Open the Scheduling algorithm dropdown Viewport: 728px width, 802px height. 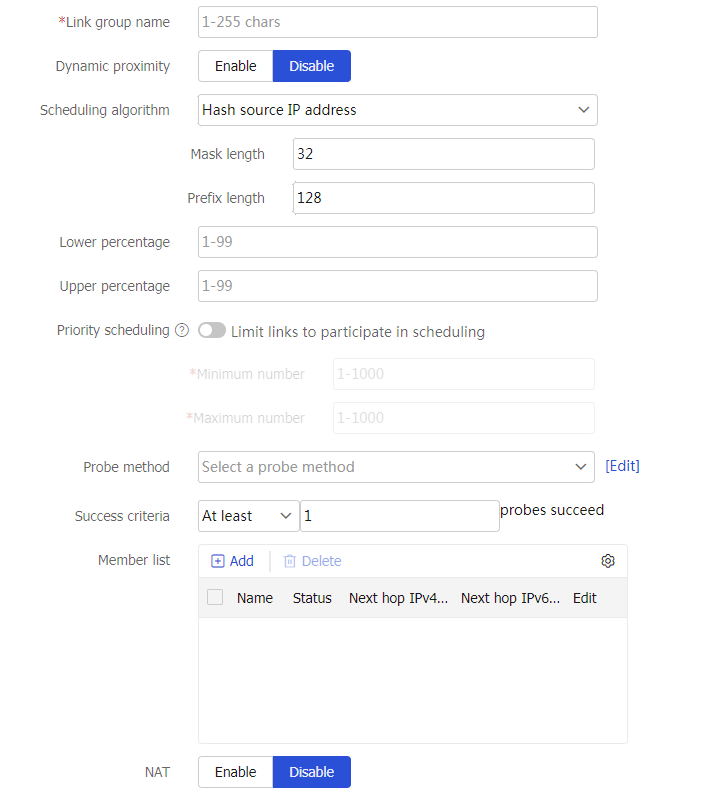397,110
